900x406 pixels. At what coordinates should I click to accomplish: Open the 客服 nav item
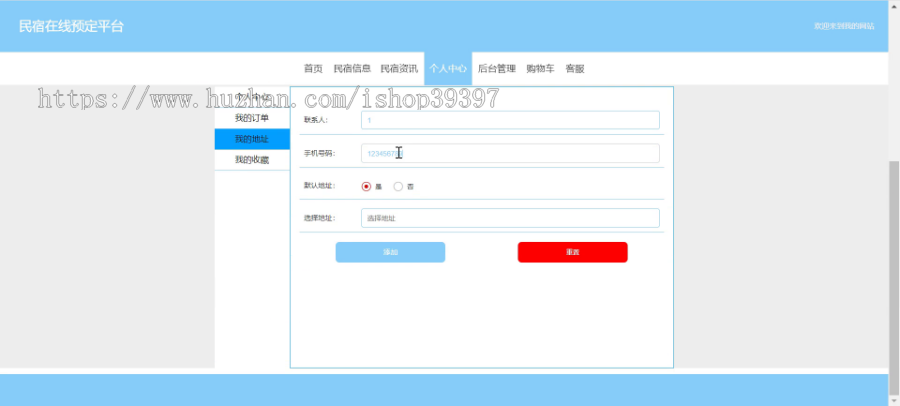tap(575, 68)
